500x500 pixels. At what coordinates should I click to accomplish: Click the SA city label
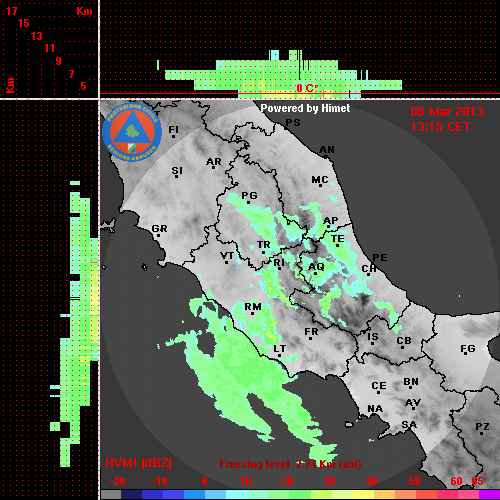tap(409, 425)
